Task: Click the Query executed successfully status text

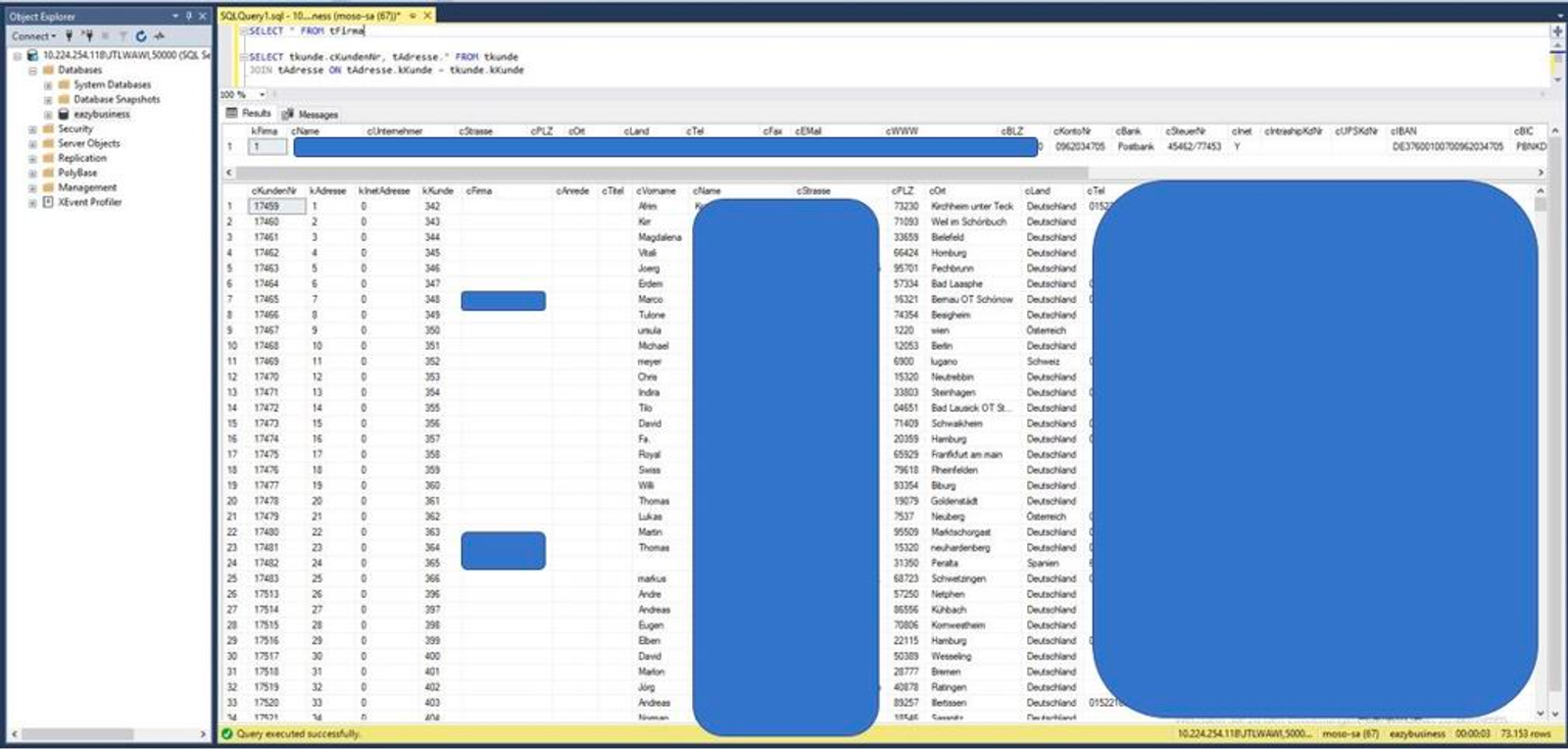Action: click(299, 733)
